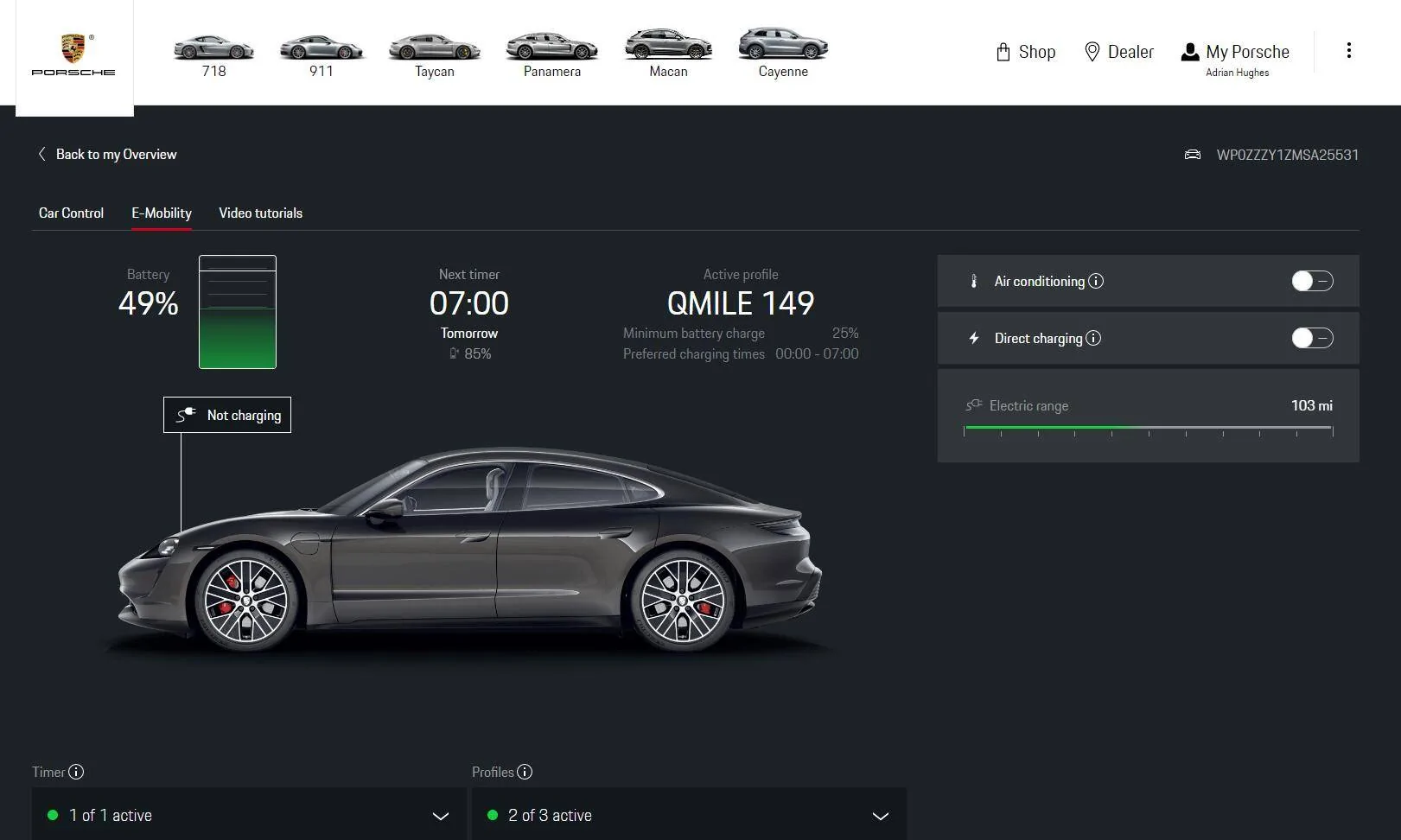Open the Macan model menu

tap(668, 54)
